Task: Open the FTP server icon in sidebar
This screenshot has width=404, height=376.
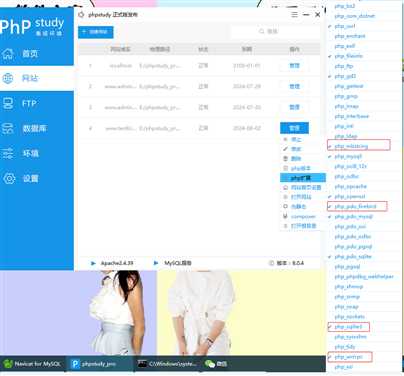Action: coord(8,103)
